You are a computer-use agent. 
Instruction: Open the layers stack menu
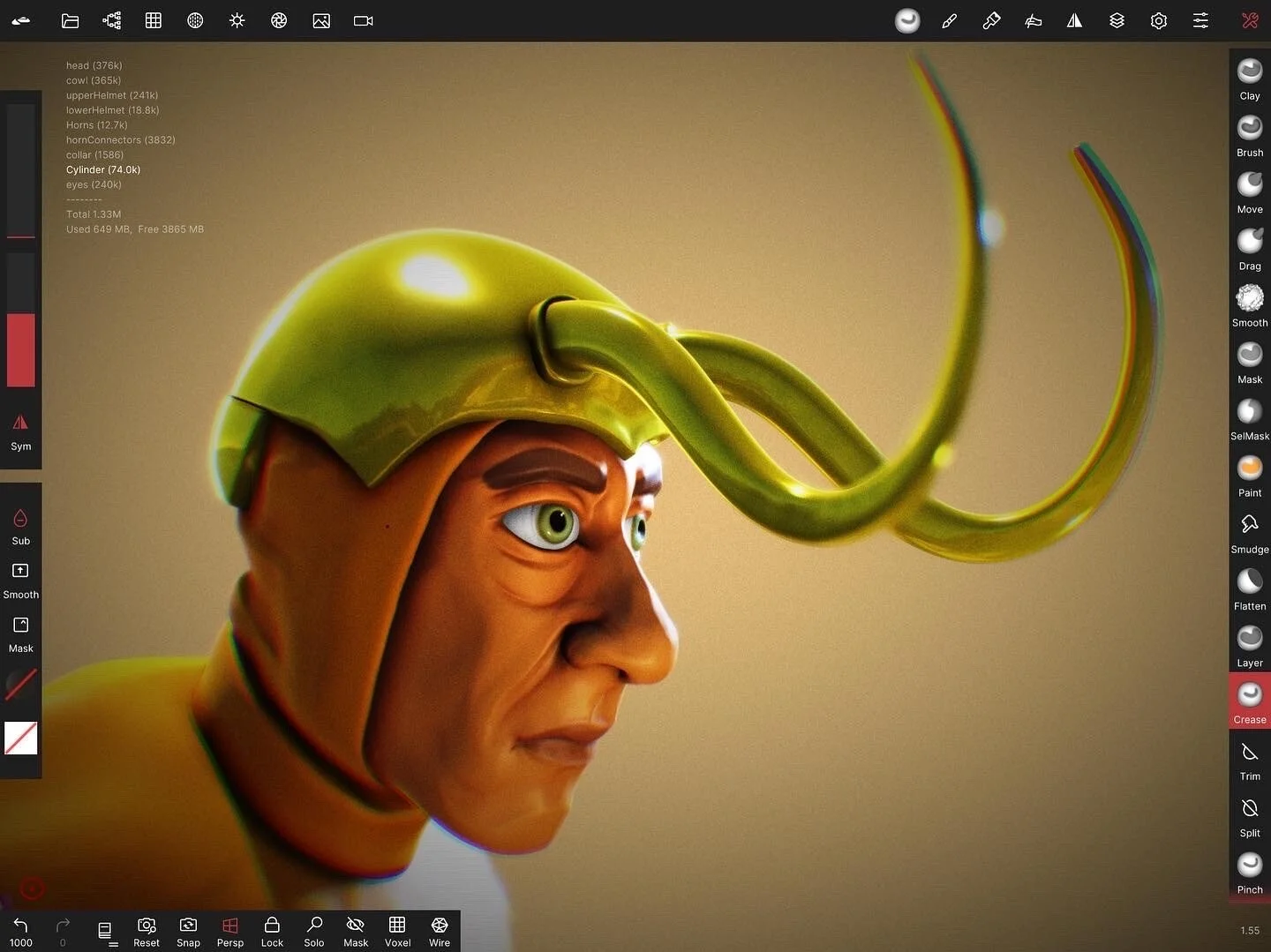tap(1117, 20)
